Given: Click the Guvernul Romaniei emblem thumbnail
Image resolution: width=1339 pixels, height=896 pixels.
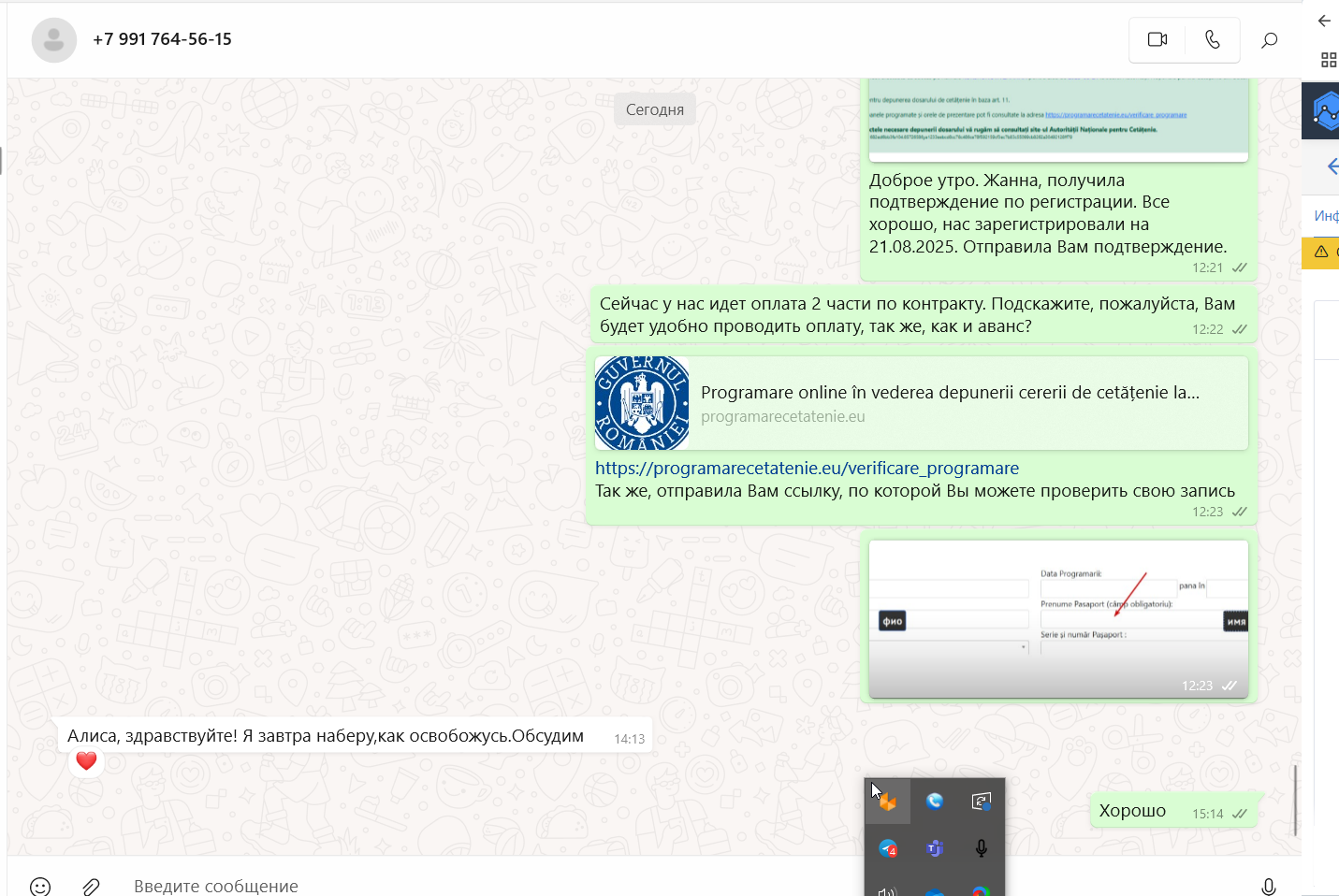Looking at the screenshot, I should pyautogui.click(x=642, y=403).
